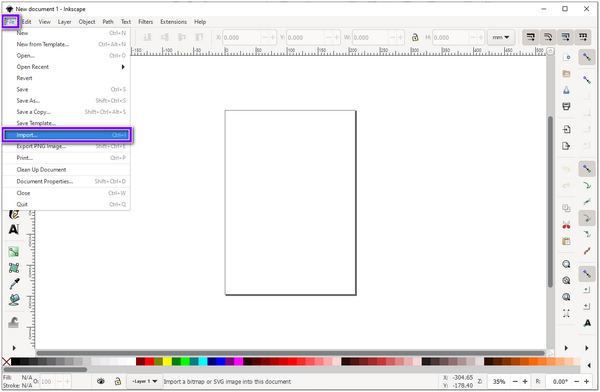The image size is (600, 392).
Task: Click the Zoom fit corners icon
Action: 566,314
